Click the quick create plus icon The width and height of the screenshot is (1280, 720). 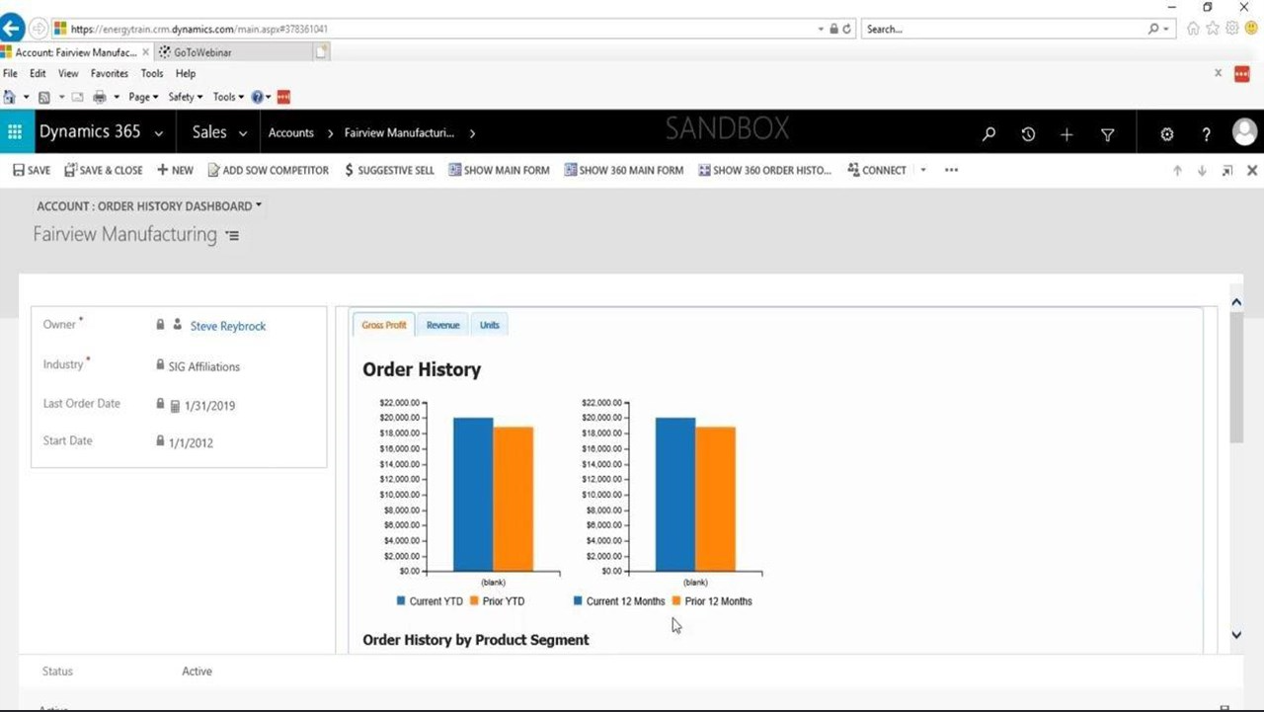[x=1067, y=134]
